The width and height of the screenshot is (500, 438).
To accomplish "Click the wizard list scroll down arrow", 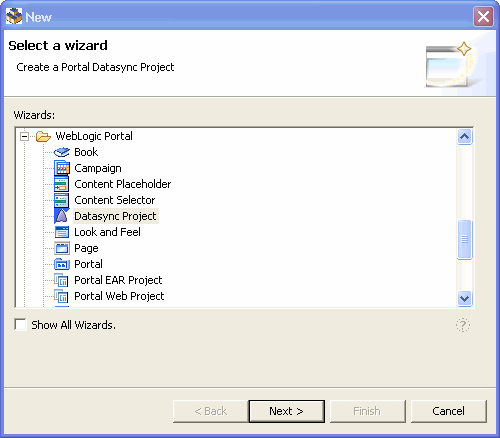I will click(x=465, y=298).
